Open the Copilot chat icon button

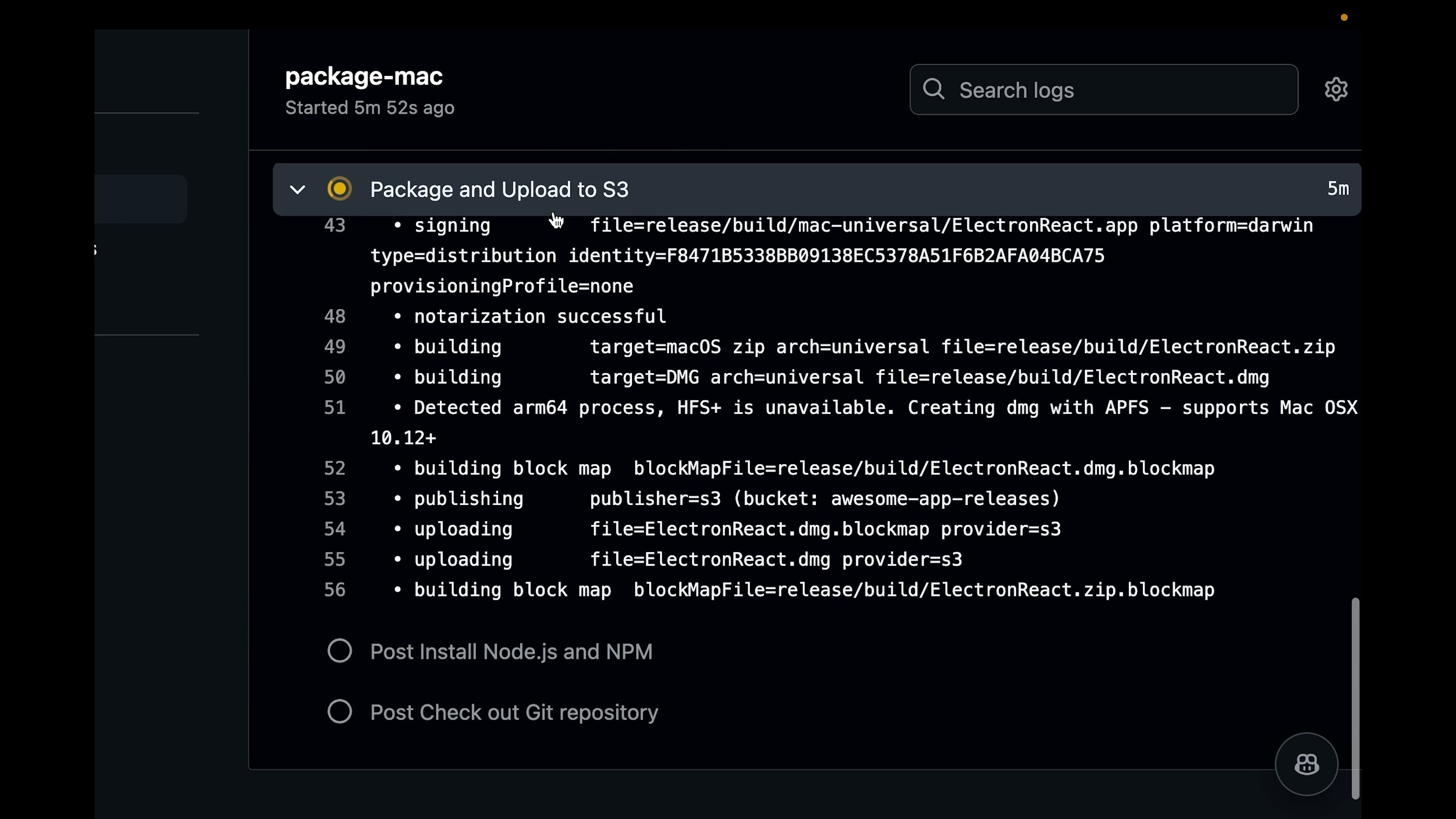pyautogui.click(x=1306, y=764)
